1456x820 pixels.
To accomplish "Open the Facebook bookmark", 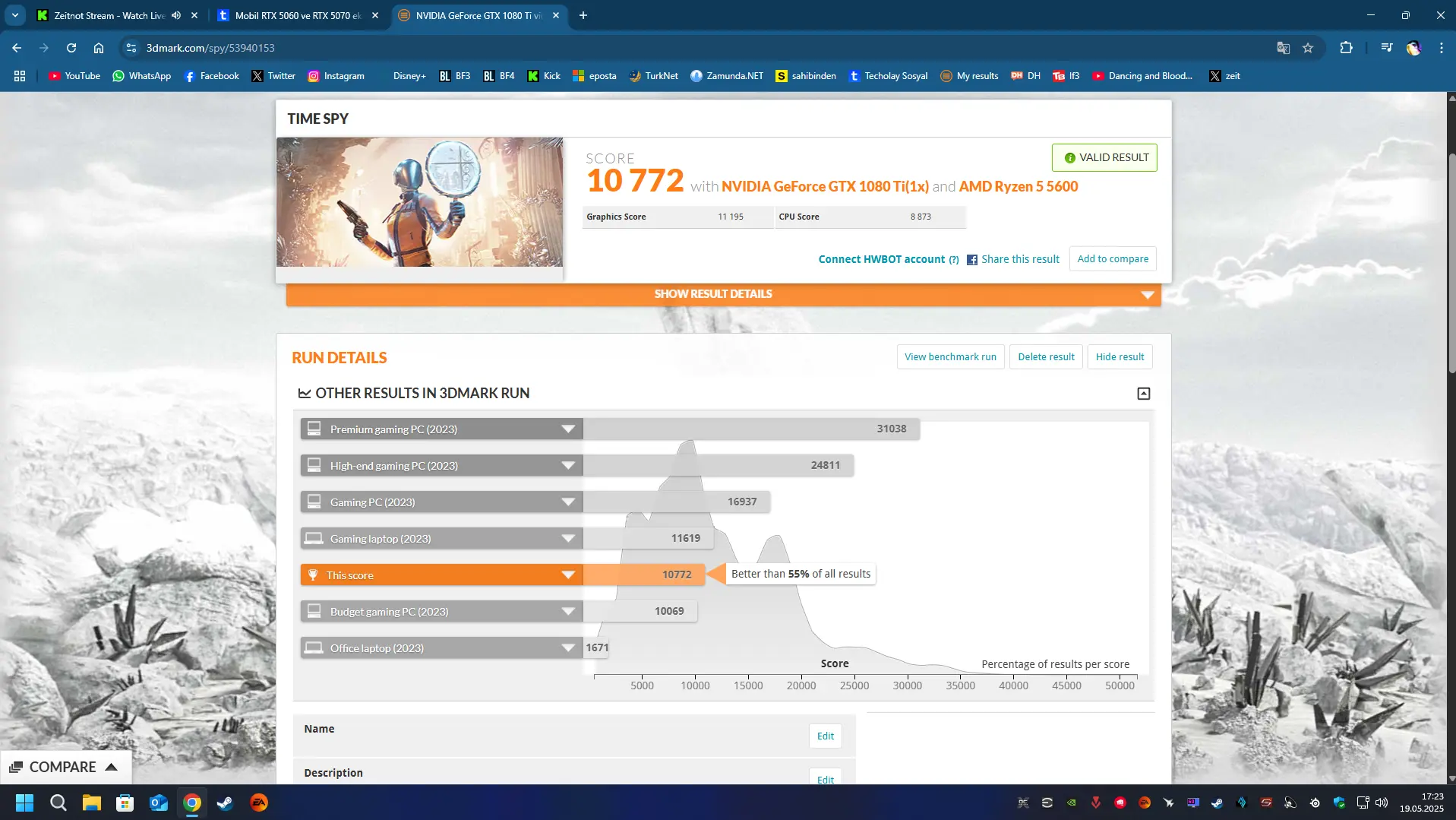I will [212, 76].
